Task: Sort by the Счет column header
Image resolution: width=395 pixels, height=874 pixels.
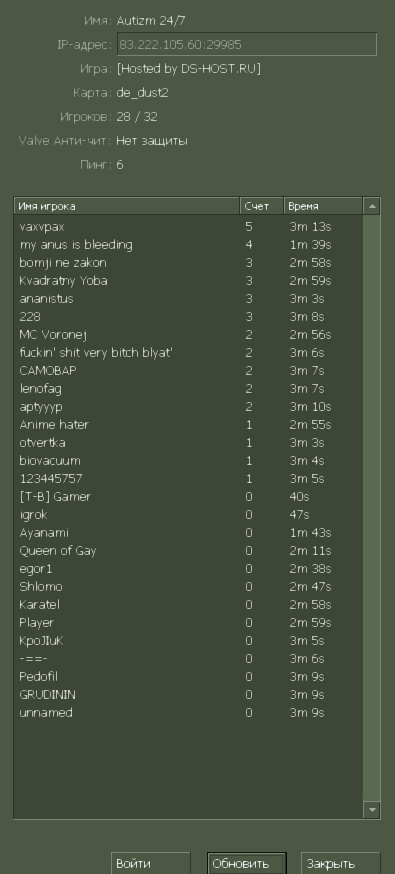Action: (262, 206)
